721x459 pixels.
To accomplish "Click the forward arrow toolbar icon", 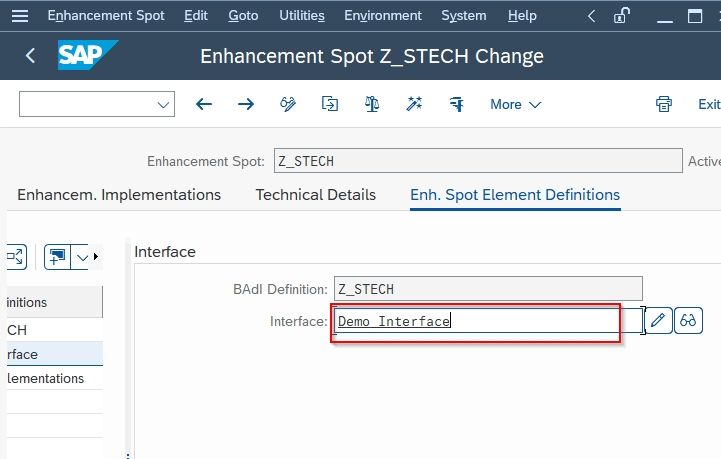I will point(246,104).
